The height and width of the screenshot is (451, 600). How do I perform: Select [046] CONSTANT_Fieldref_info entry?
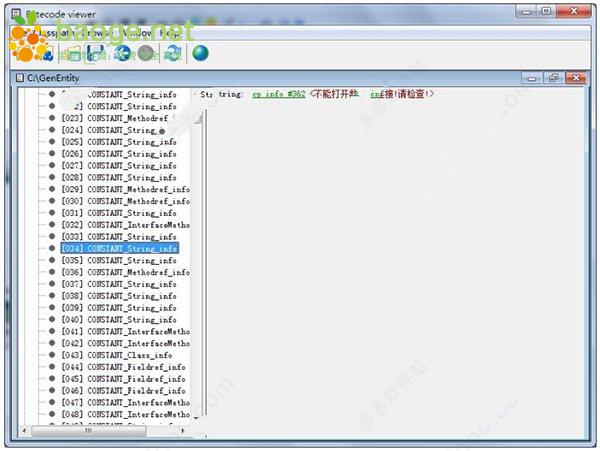click(x=124, y=391)
